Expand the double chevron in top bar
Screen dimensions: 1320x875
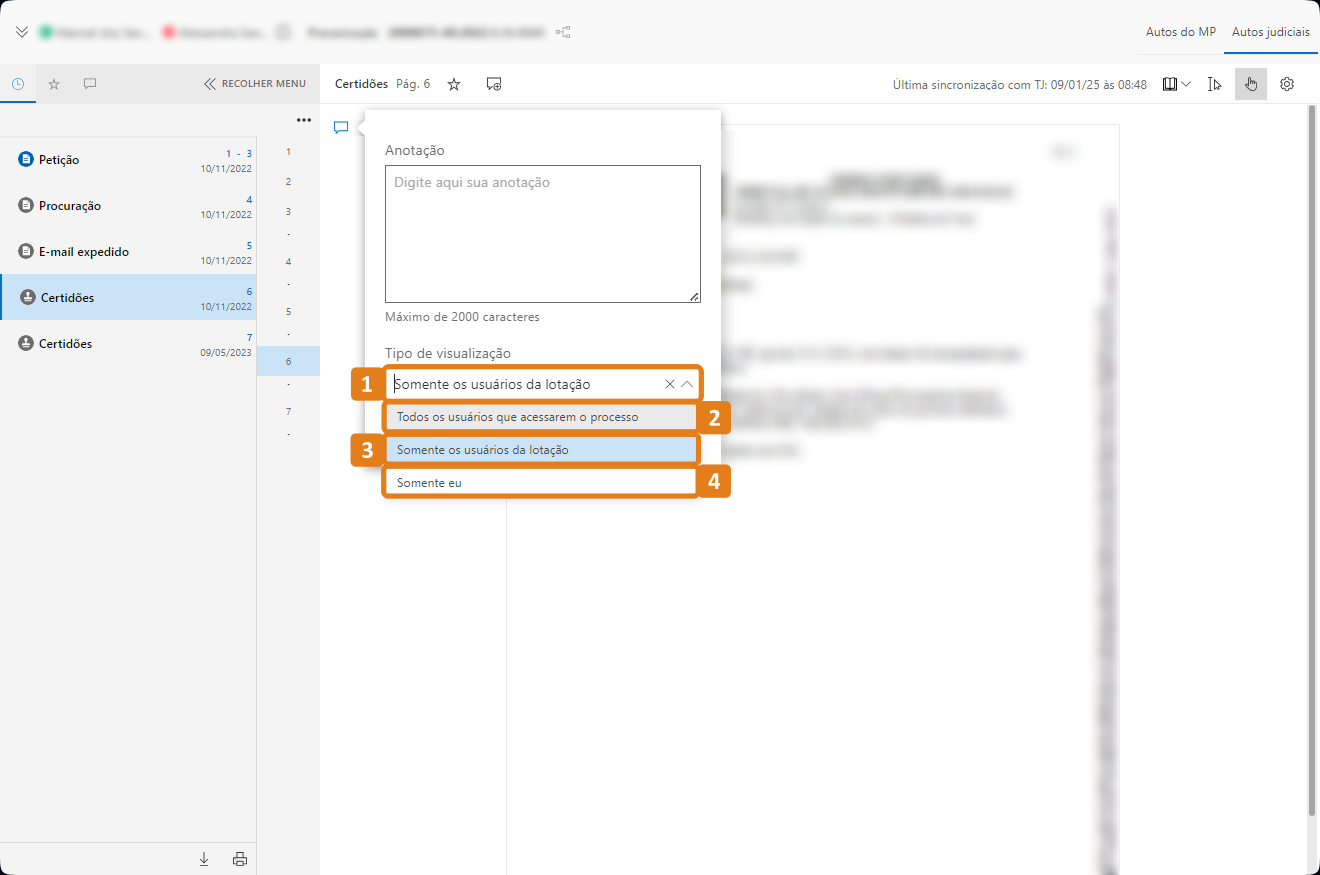click(x=22, y=32)
